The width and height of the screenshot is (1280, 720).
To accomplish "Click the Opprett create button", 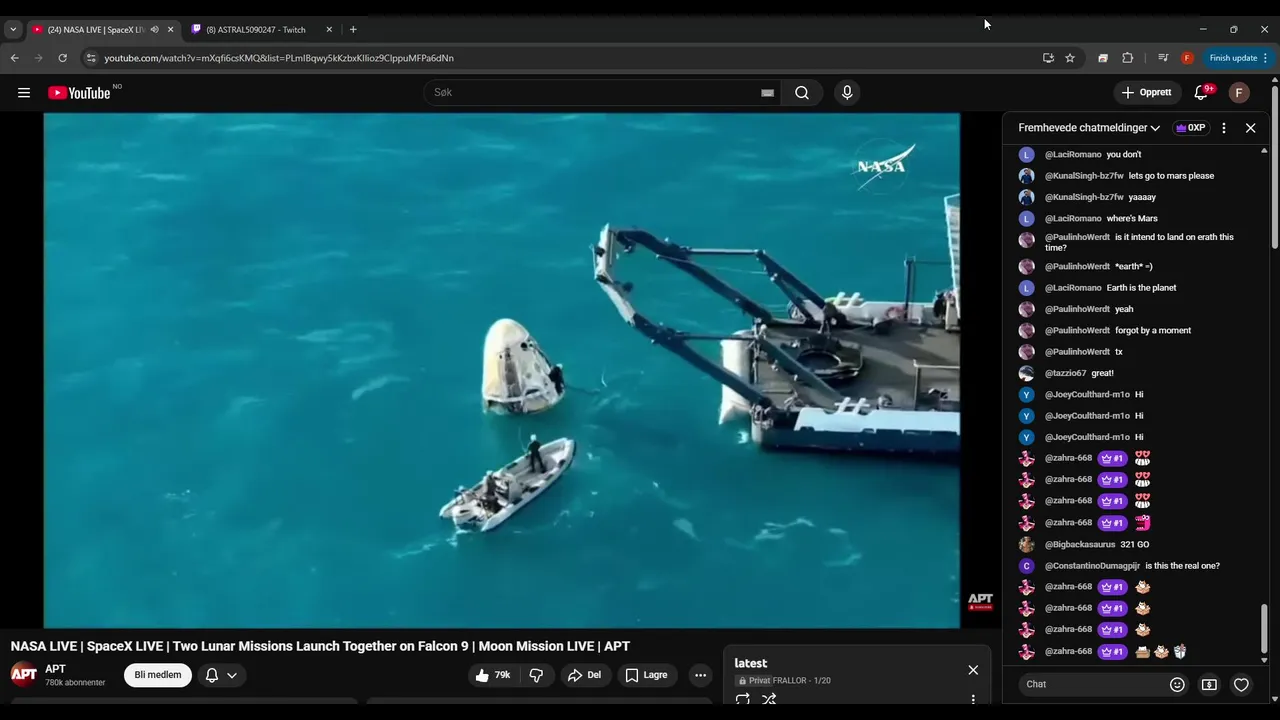I will (x=1146, y=93).
